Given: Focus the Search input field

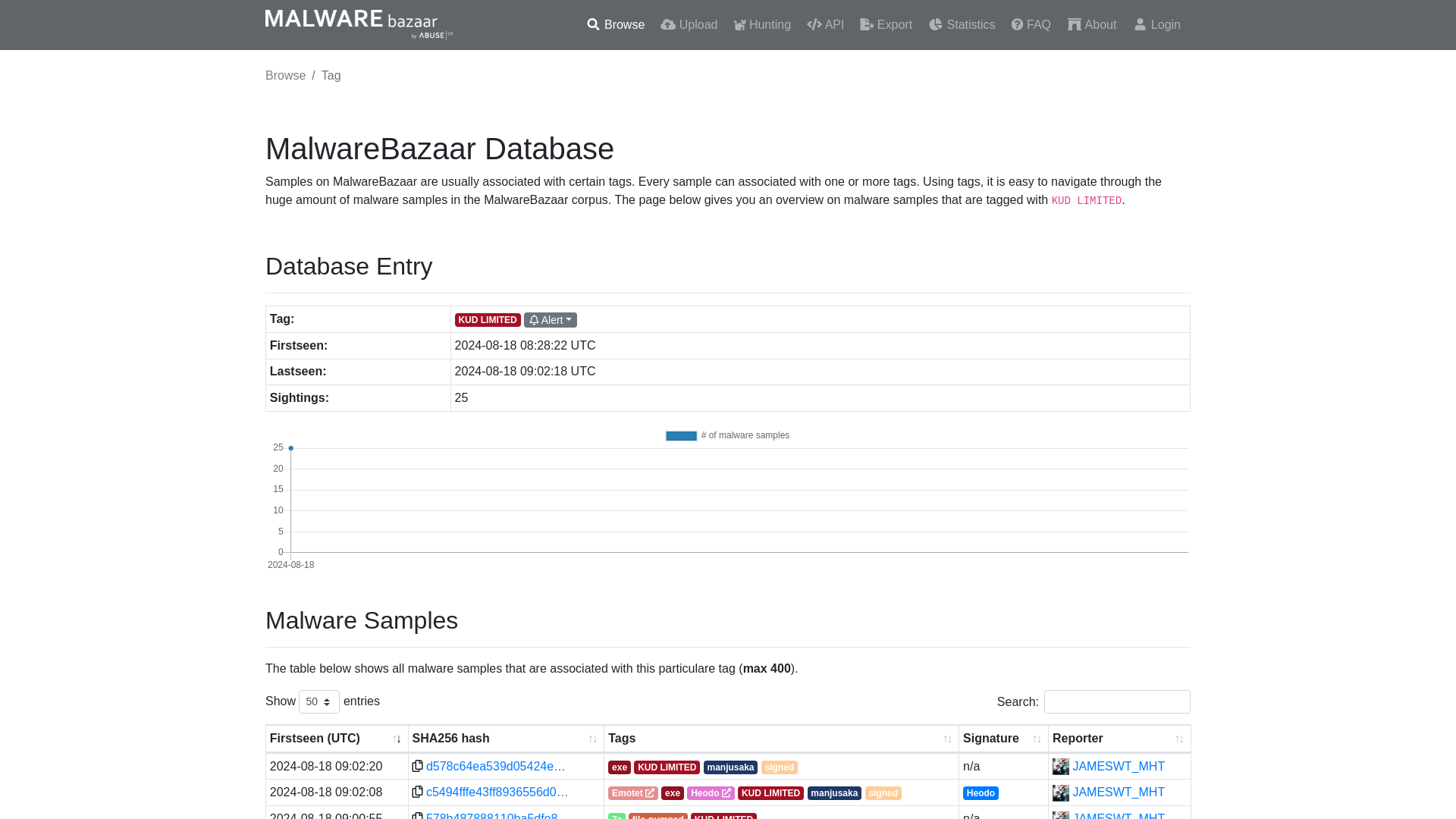Looking at the screenshot, I should (x=1117, y=702).
